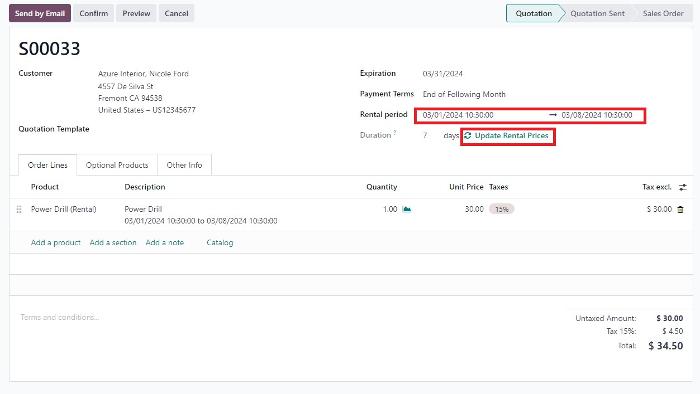
Task: Click the forecast chart icon next to quantity
Action: pyautogui.click(x=407, y=209)
